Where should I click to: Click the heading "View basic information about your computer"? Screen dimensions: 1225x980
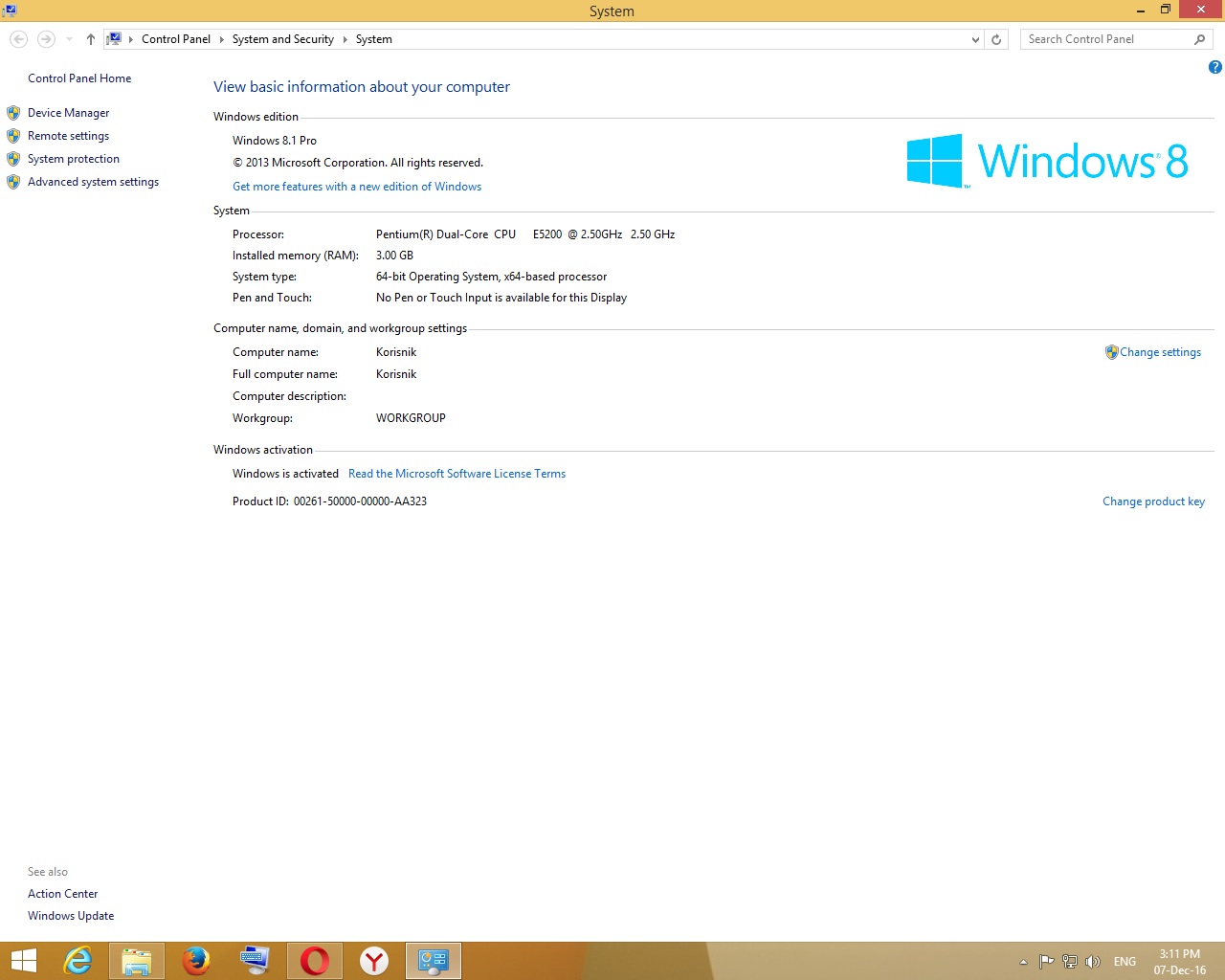click(362, 87)
